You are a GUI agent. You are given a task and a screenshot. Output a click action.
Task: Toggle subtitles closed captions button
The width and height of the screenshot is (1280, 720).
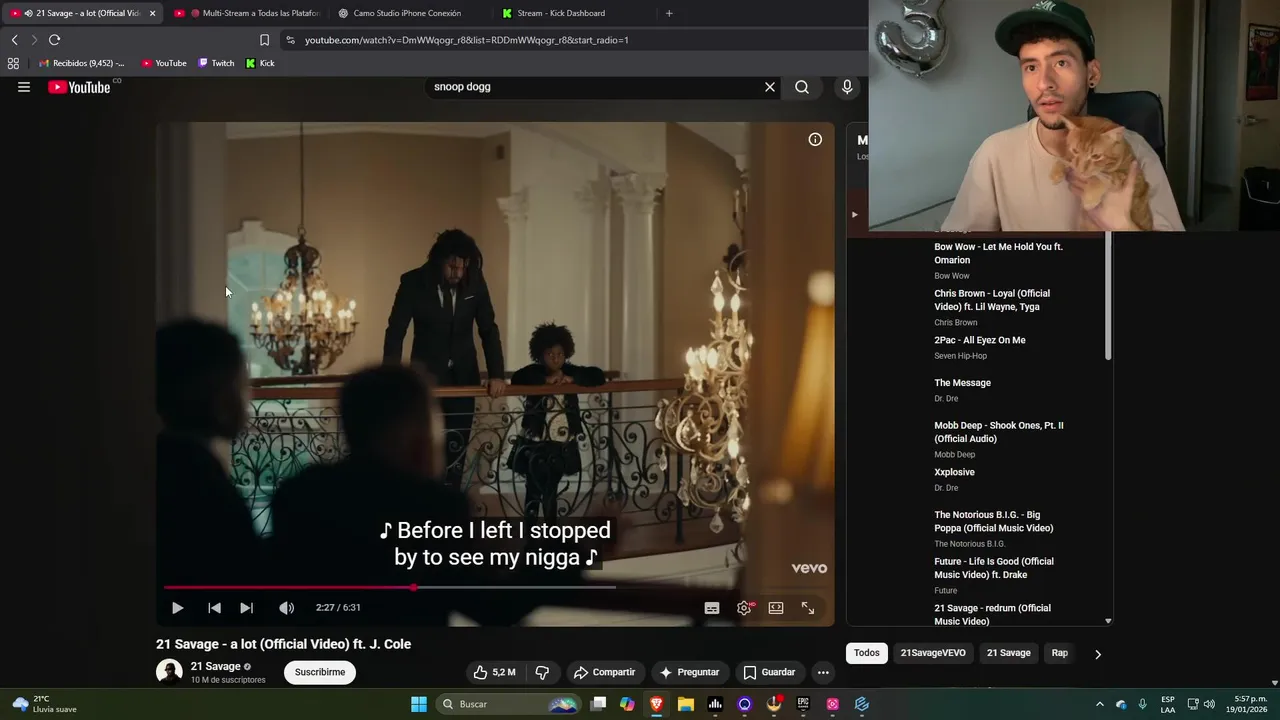click(712, 608)
